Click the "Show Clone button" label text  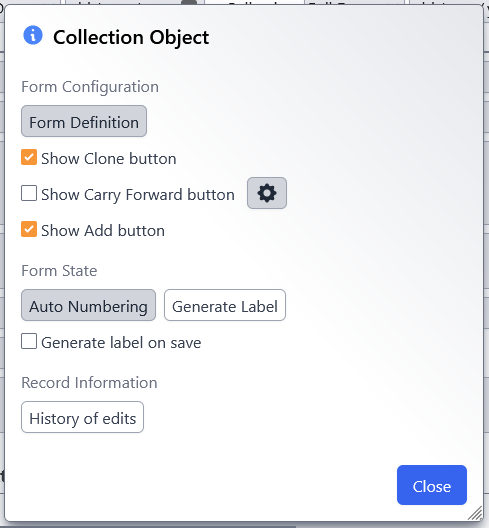(x=109, y=159)
